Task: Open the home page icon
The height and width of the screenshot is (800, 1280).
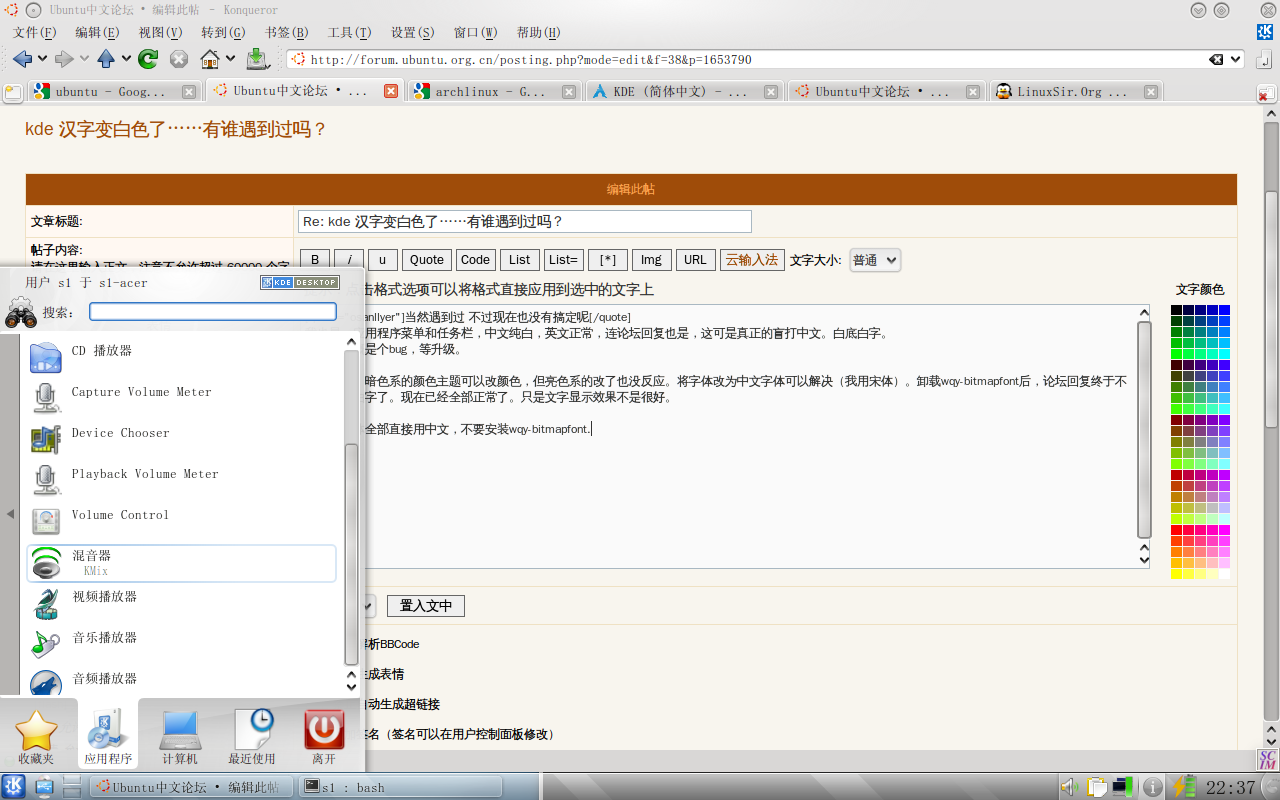Action: tap(210, 59)
